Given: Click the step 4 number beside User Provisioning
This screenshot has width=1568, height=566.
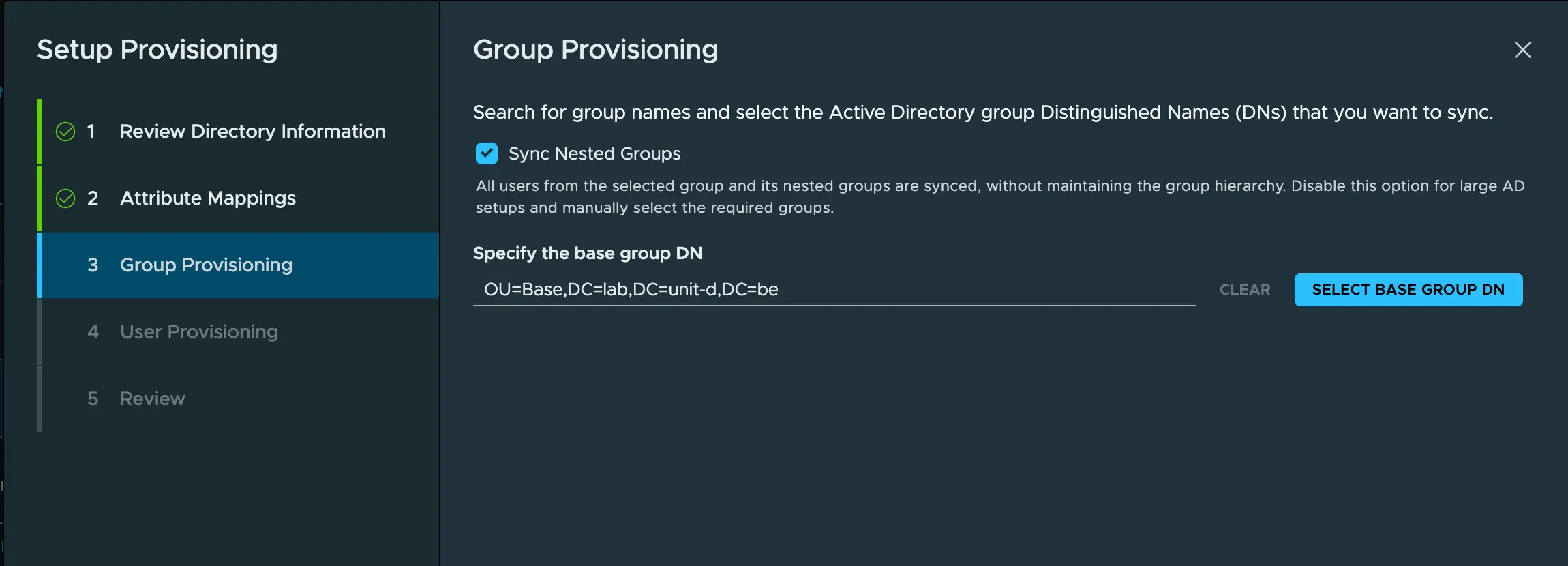Looking at the screenshot, I should coord(94,332).
